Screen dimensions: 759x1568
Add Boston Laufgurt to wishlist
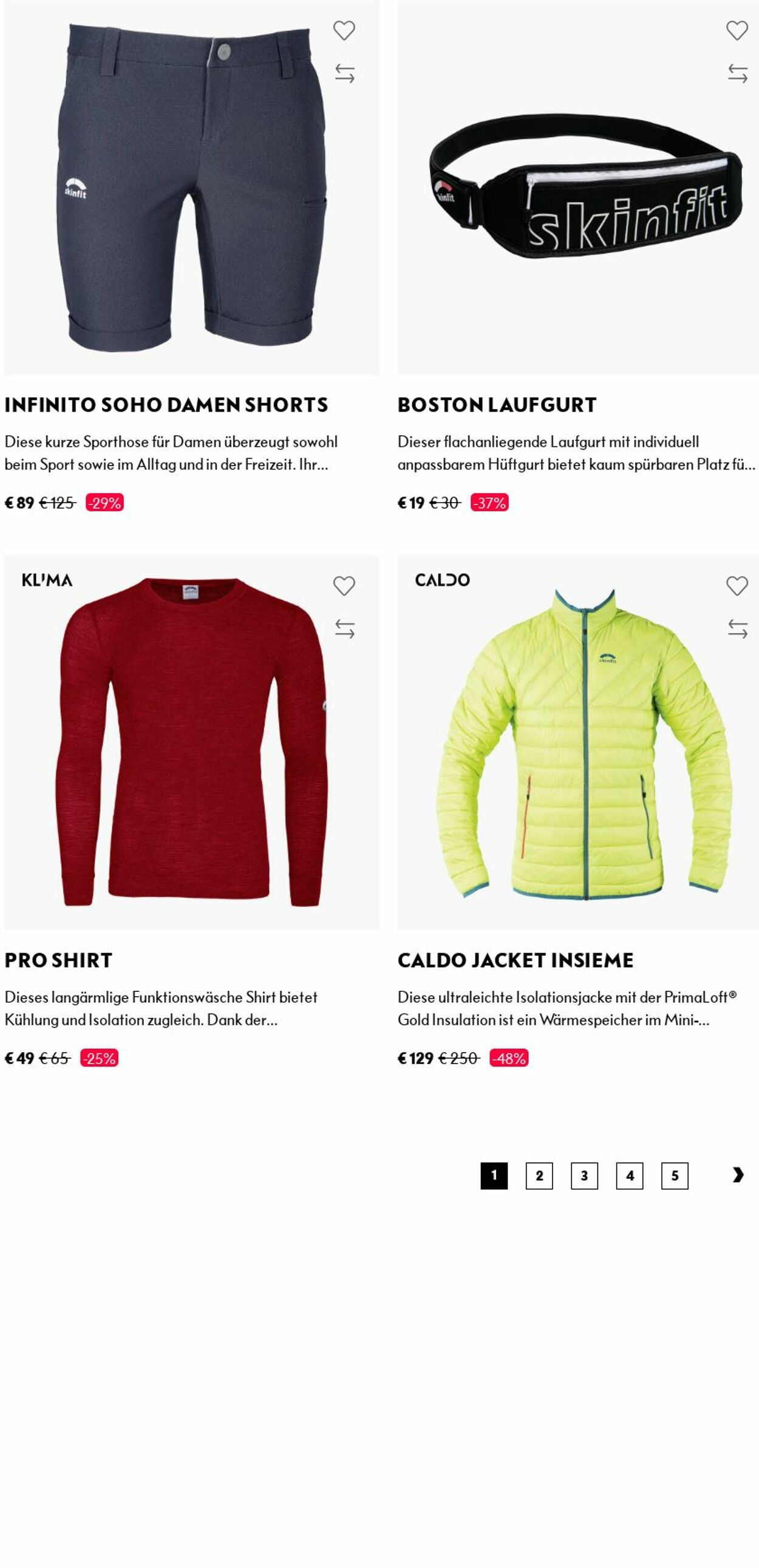tap(737, 30)
